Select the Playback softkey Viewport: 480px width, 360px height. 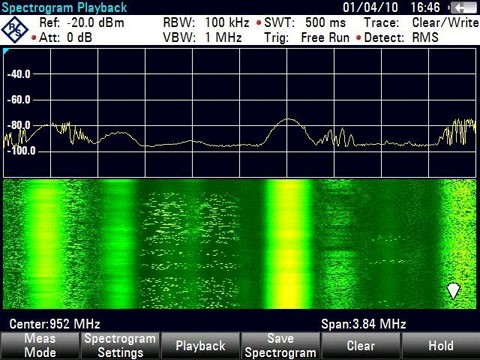200,346
